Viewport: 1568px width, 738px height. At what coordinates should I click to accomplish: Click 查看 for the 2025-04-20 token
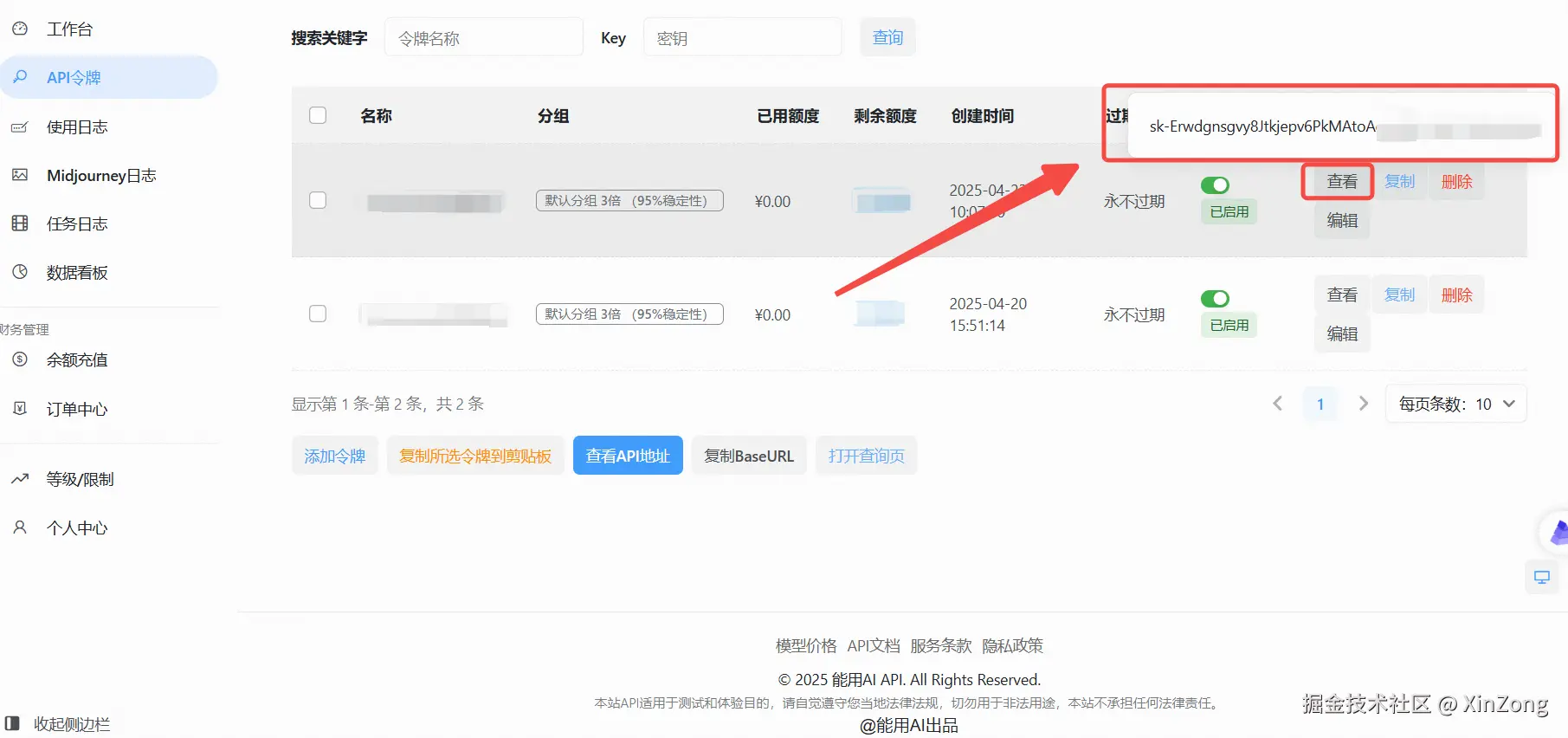pos(1342,295)
